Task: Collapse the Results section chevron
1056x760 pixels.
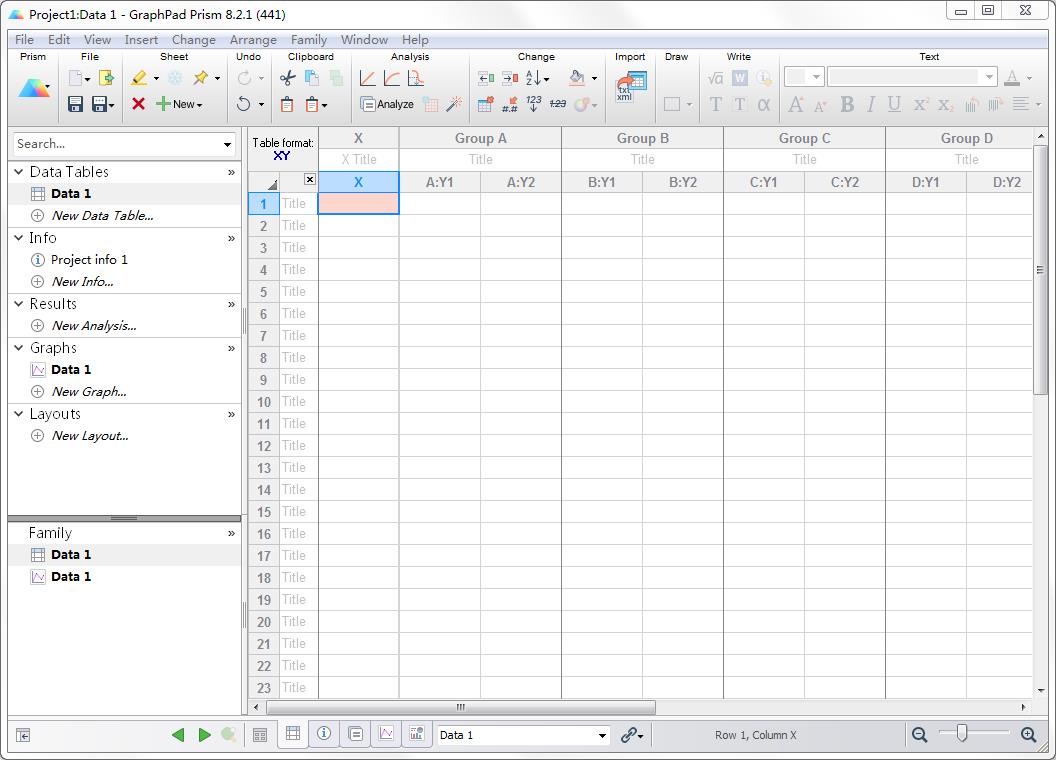Action: 19,304
